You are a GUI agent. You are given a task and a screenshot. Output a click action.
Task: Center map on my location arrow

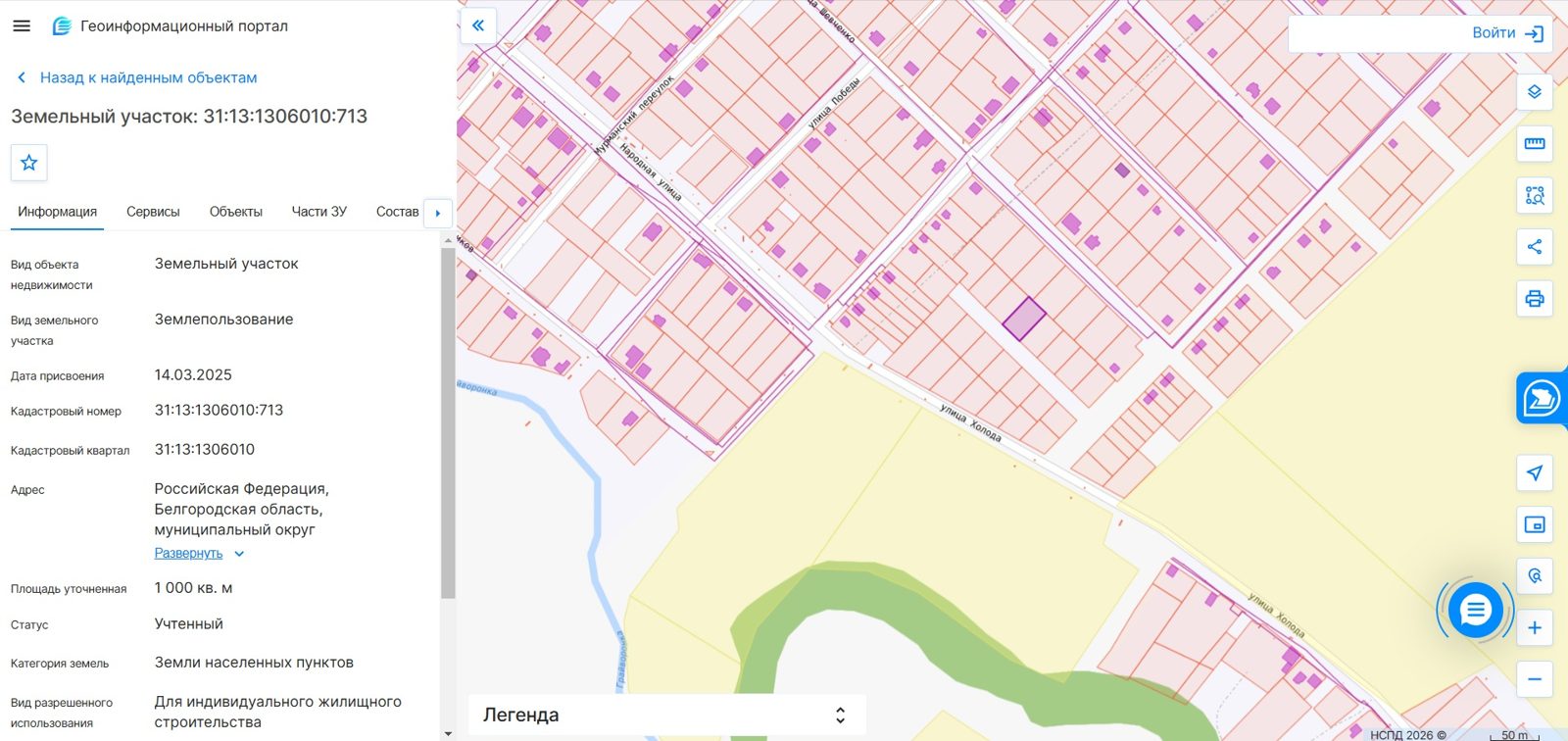pos(1535,473)
